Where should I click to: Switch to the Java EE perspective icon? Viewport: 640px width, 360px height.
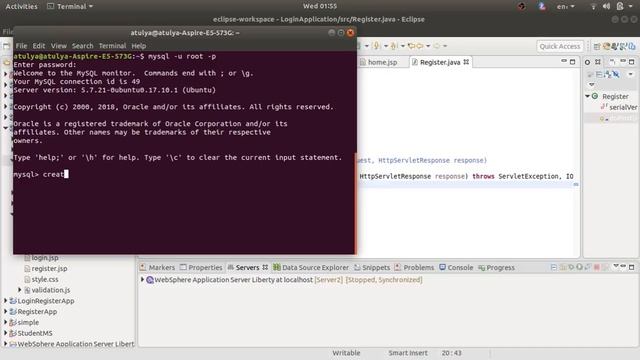[x=607, y=47]
